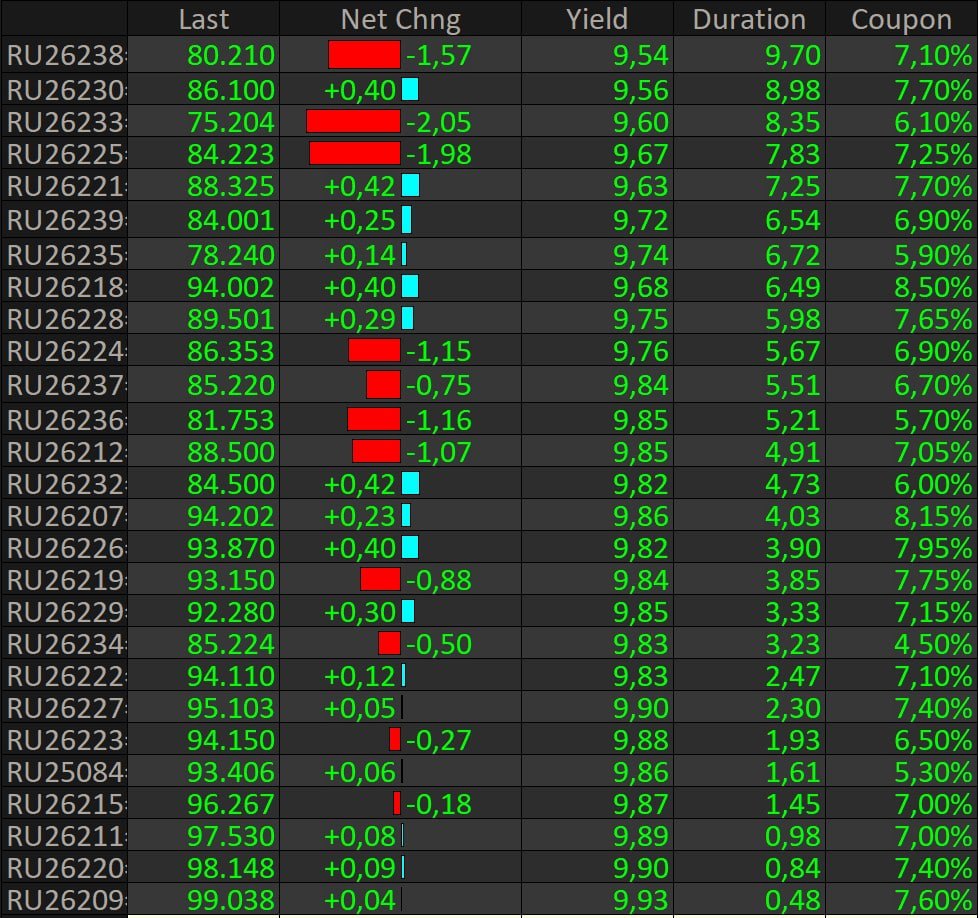Click the coupon value 8,50%
978x918 pixels.
(933, 287)
